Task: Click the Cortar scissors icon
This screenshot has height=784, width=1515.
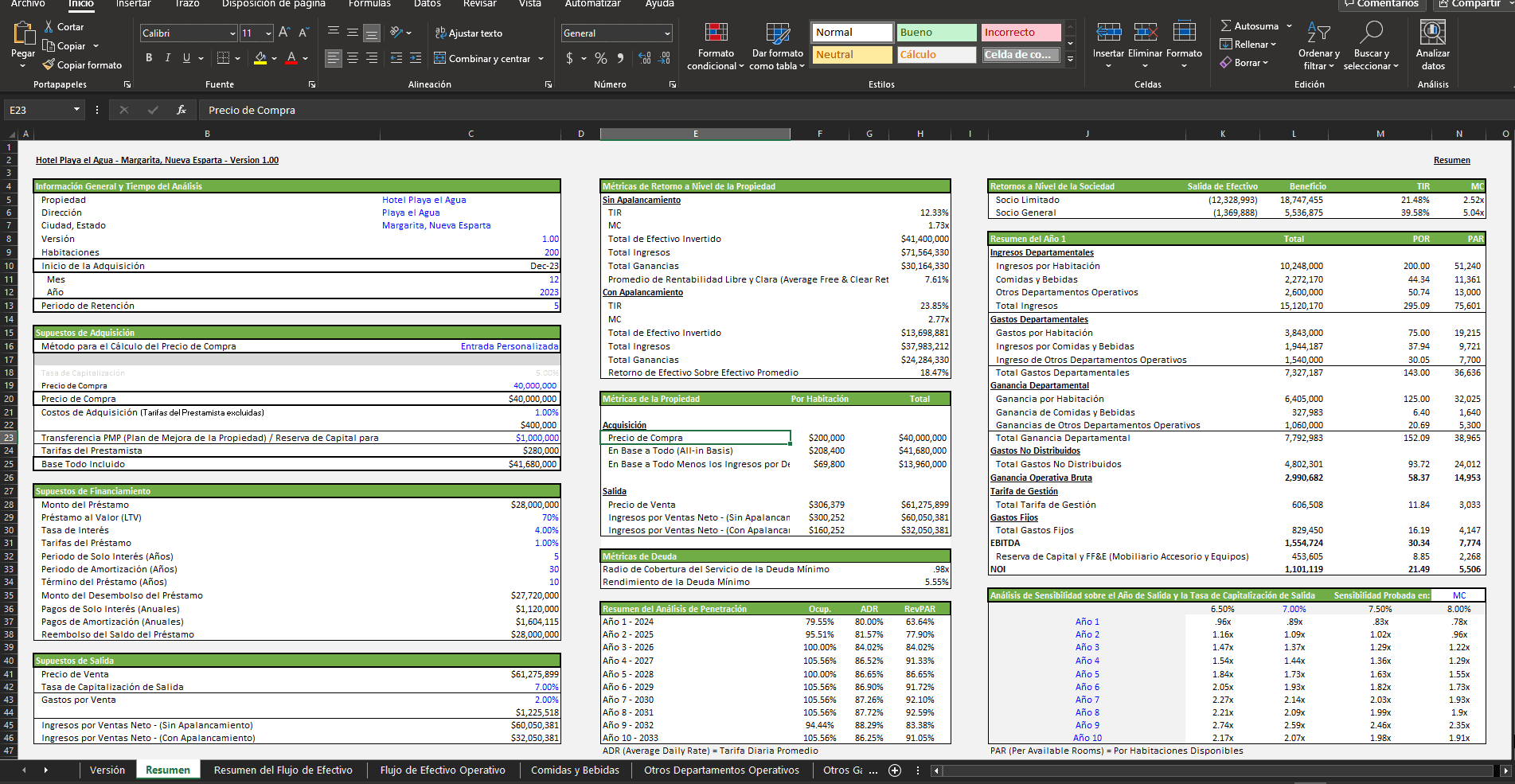Action: pos(49,26)
